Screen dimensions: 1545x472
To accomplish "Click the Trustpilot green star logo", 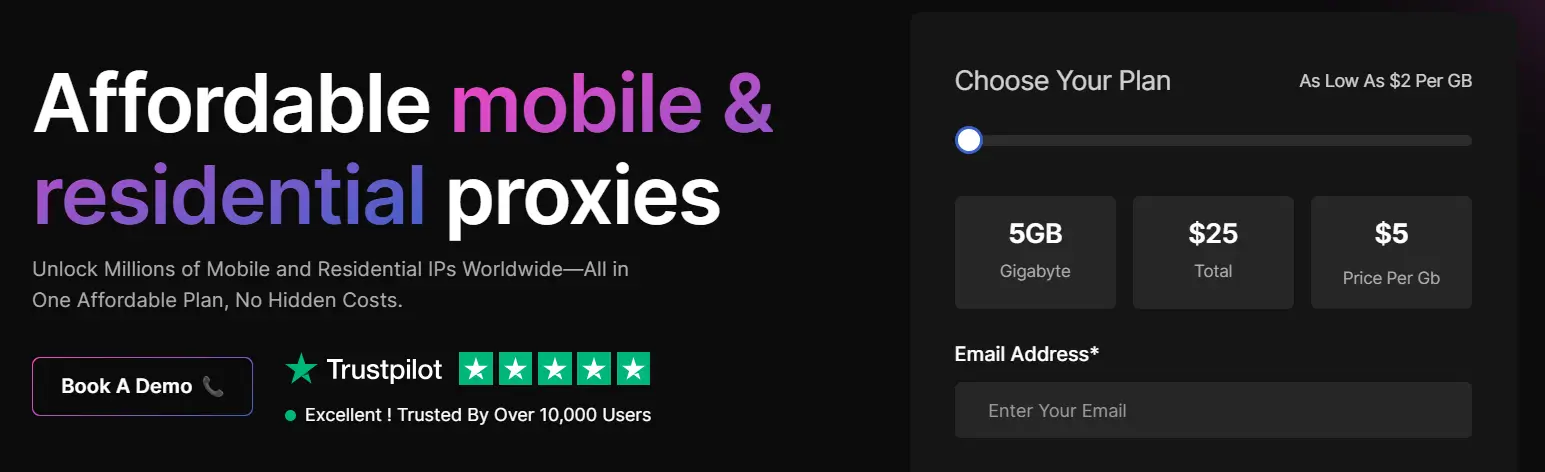I will pyautogui.click(x=300, y=369).
